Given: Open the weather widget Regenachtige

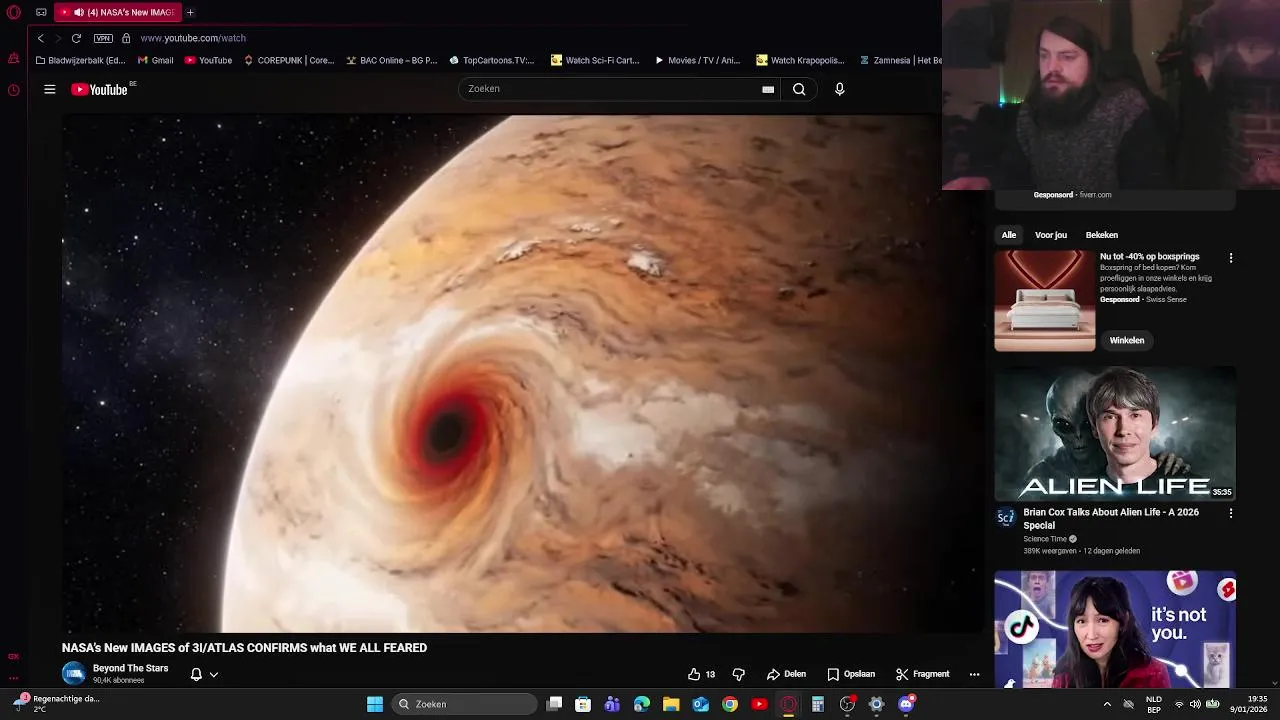Looking at the screenshot, I should [x=56, y=704].
